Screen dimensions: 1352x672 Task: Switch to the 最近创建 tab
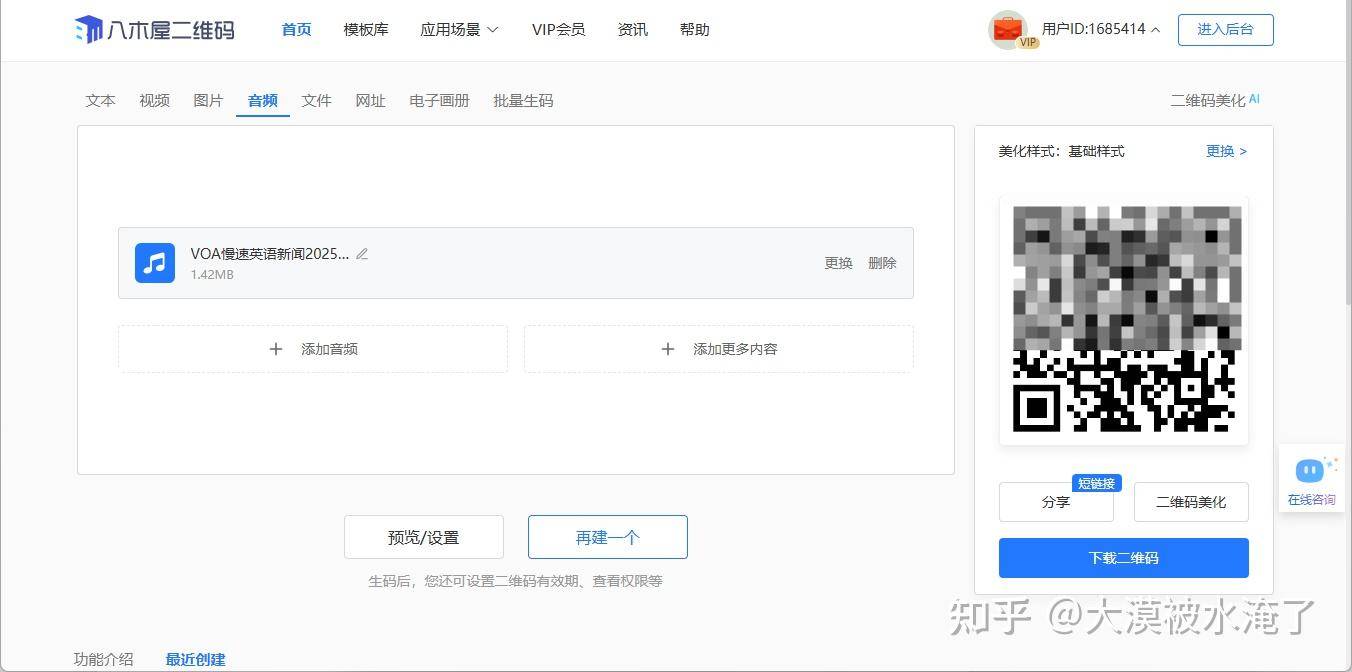(195, 659)
